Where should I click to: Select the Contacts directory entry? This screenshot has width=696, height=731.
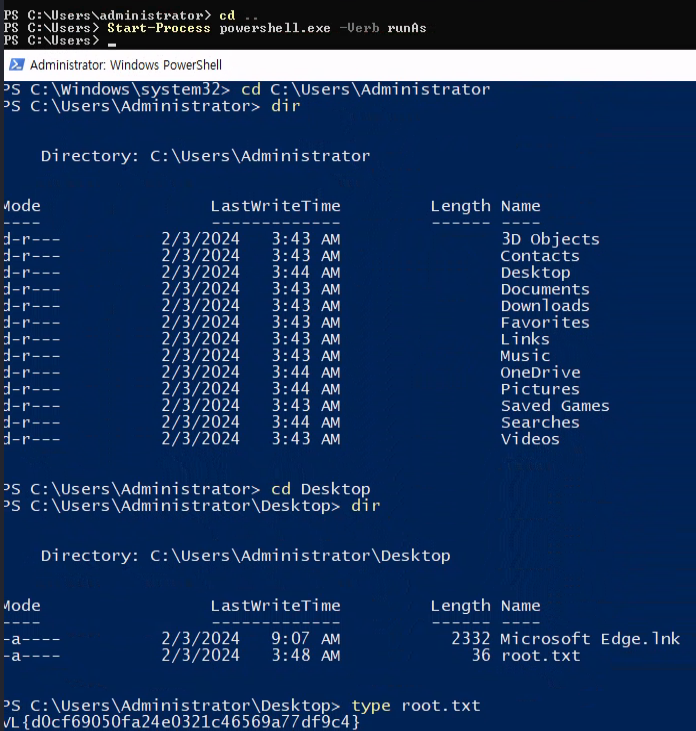coord(540,256)
